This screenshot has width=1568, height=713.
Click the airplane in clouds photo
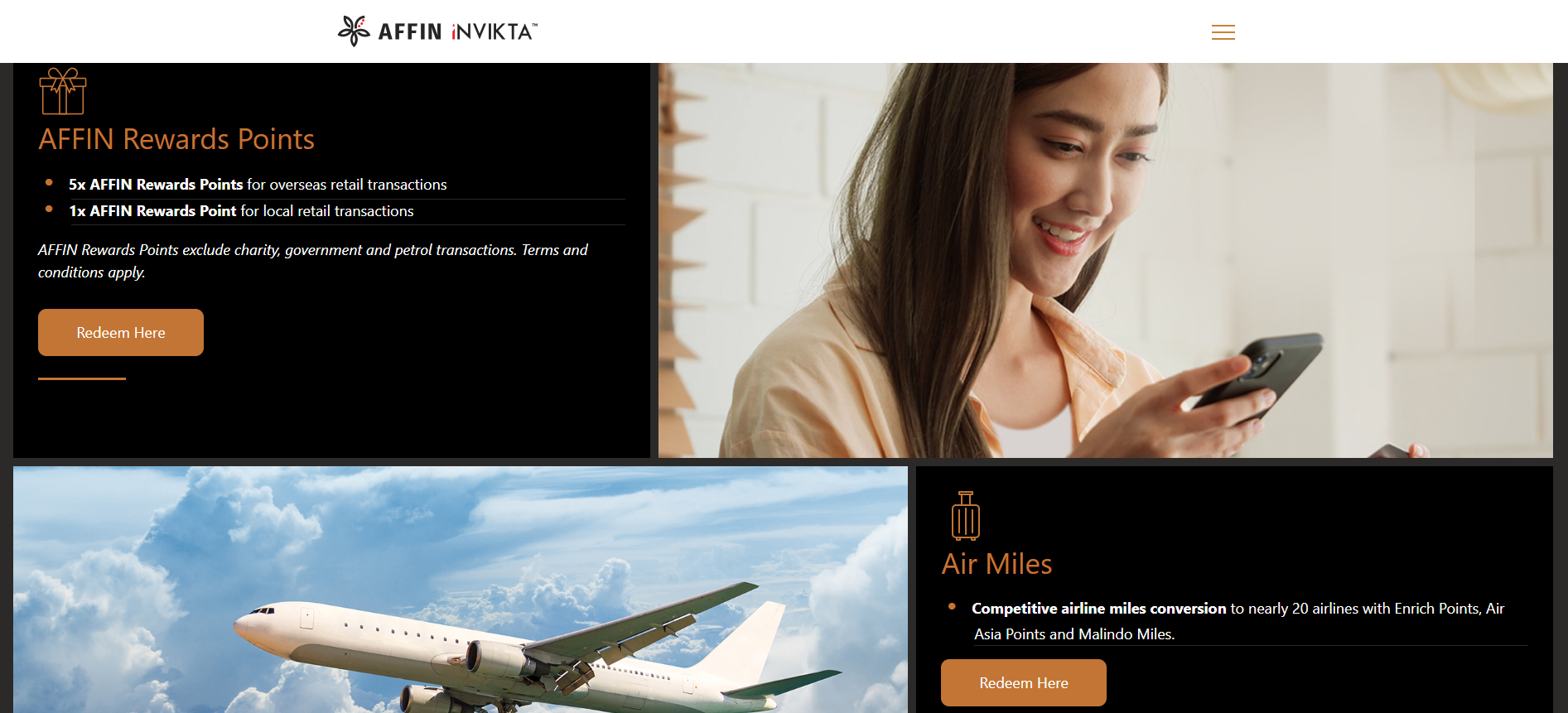tap(461, 590)
